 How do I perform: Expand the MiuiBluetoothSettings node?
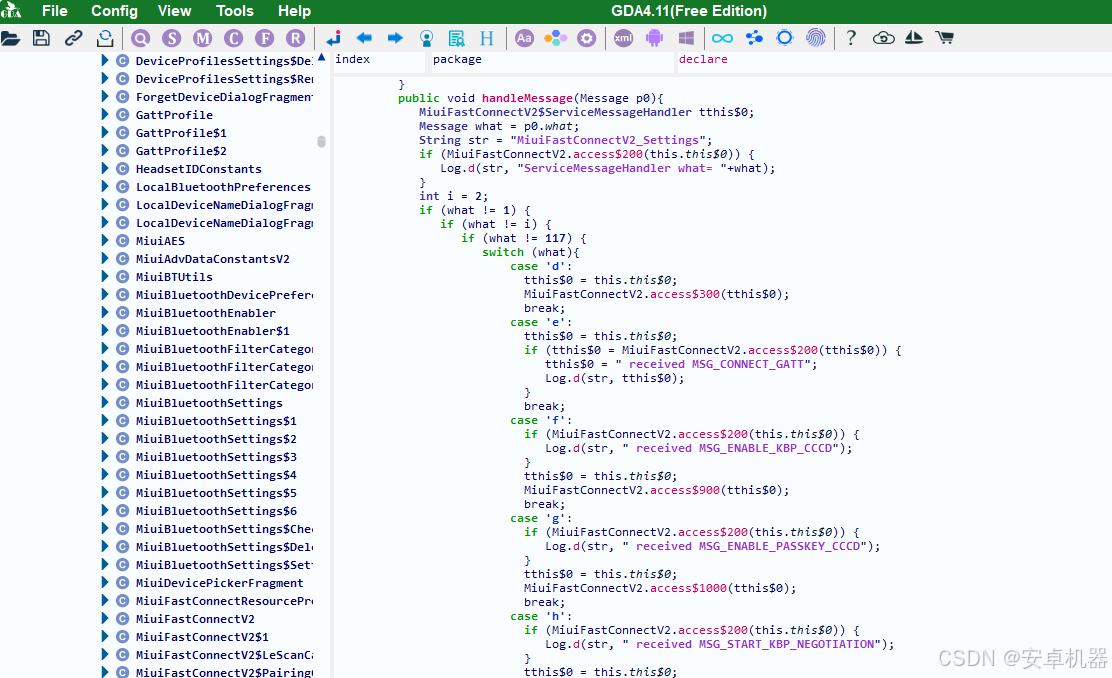coord(105,402)
